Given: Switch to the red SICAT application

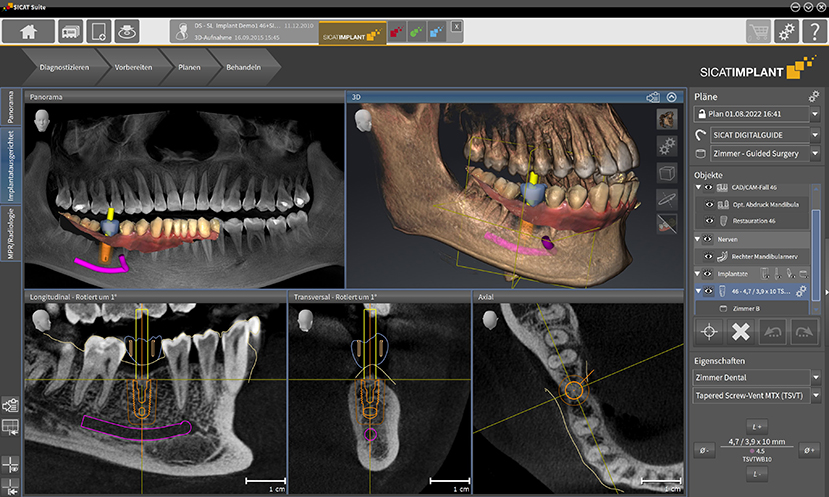Looking at the screenshot, I should [x=397, y=32].
